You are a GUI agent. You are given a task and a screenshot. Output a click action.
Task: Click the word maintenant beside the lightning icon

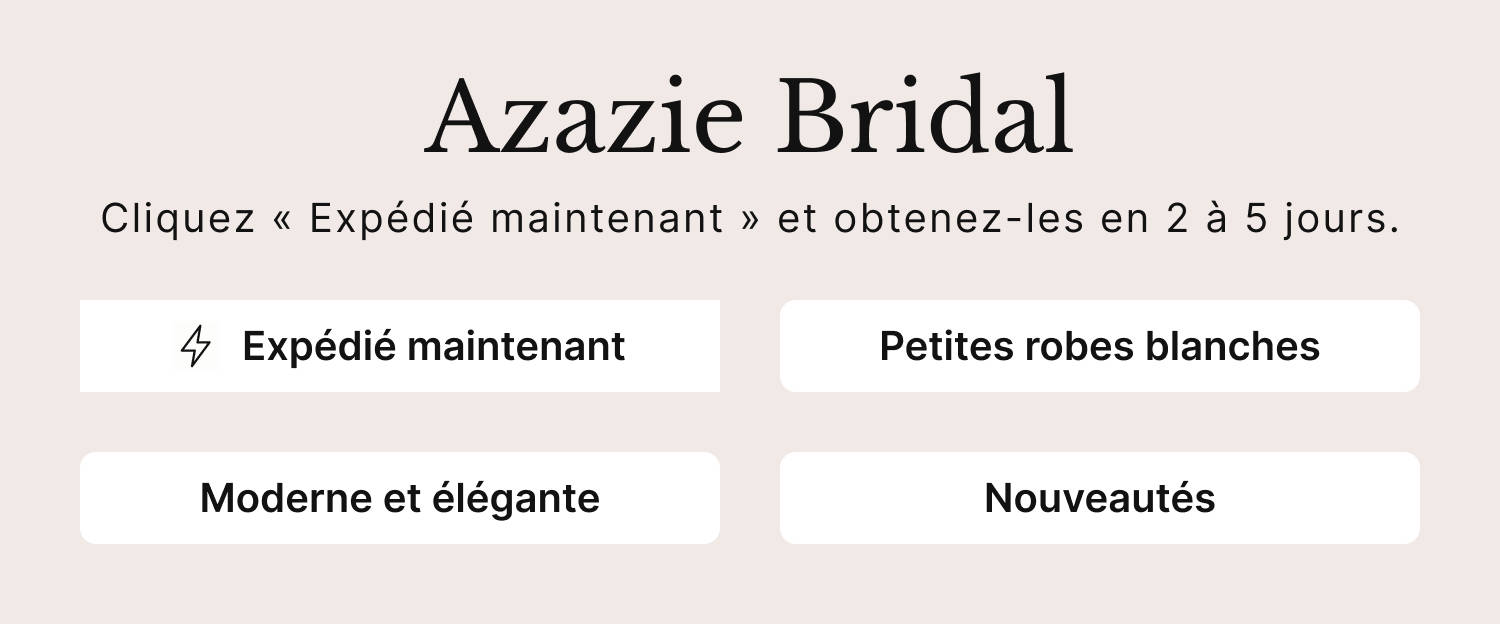516,346
